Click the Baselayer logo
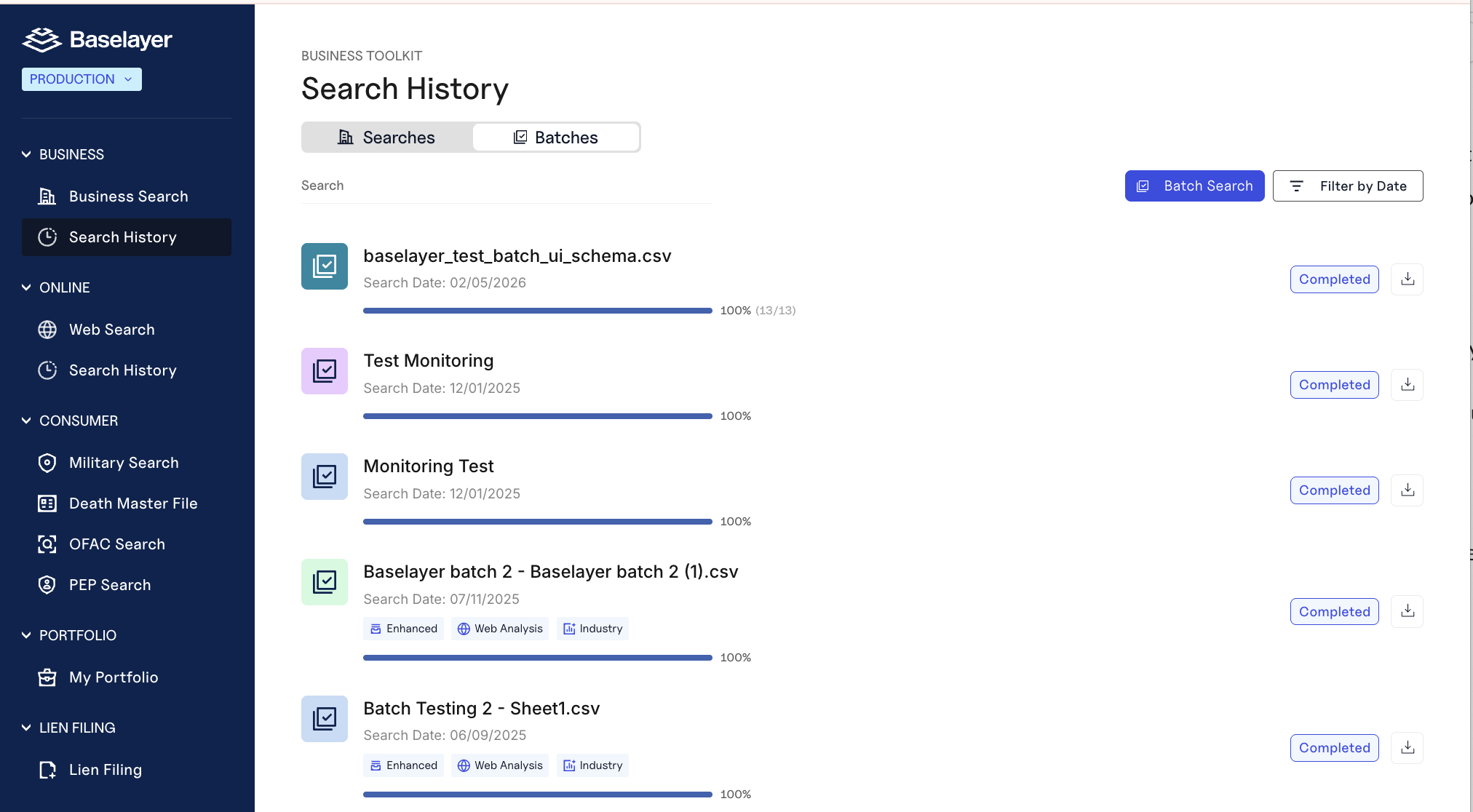The height and width of the screenshot is (812, 1473). [98, 39]
